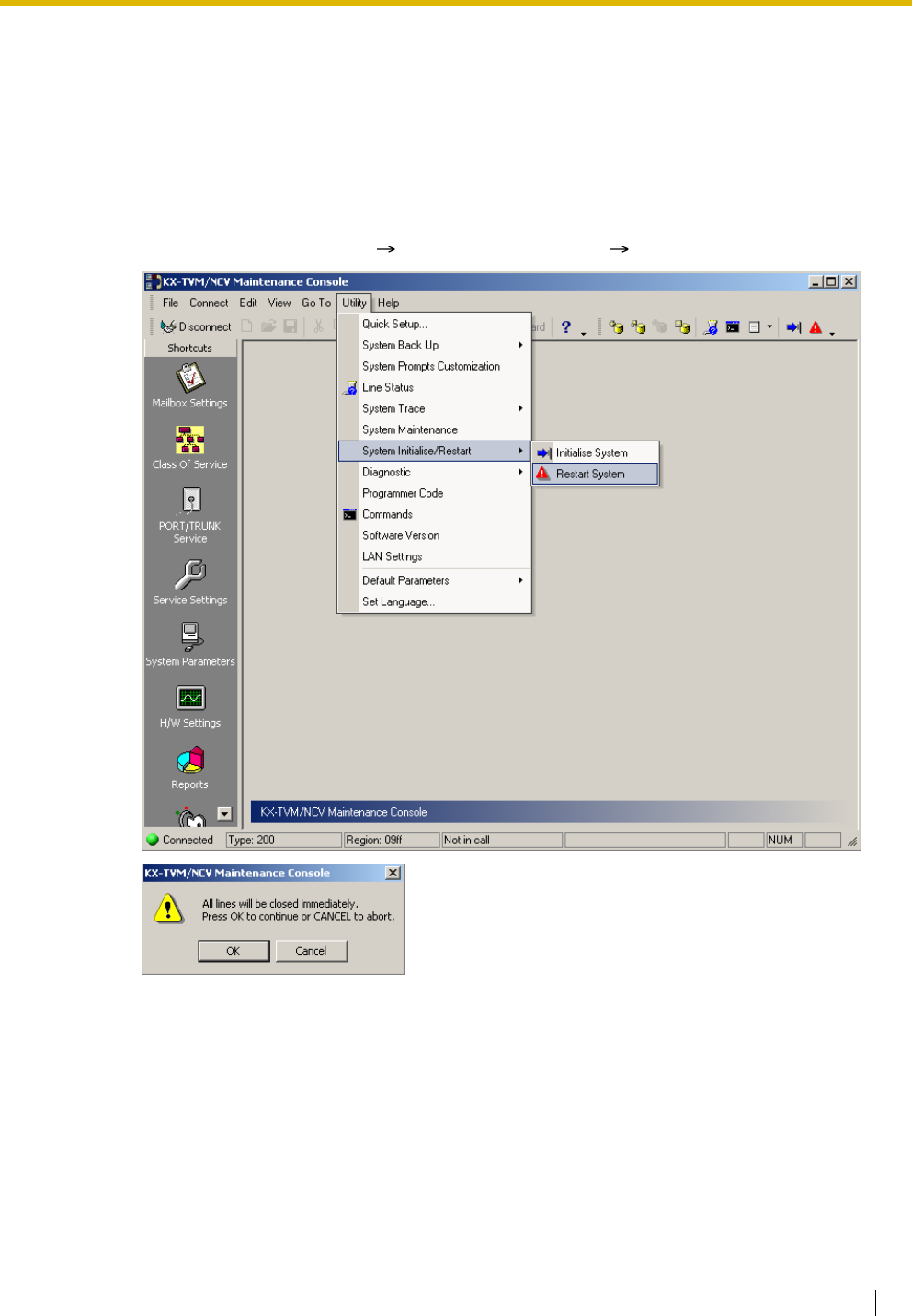Choose Restart System in submenu

coord(596,474)
